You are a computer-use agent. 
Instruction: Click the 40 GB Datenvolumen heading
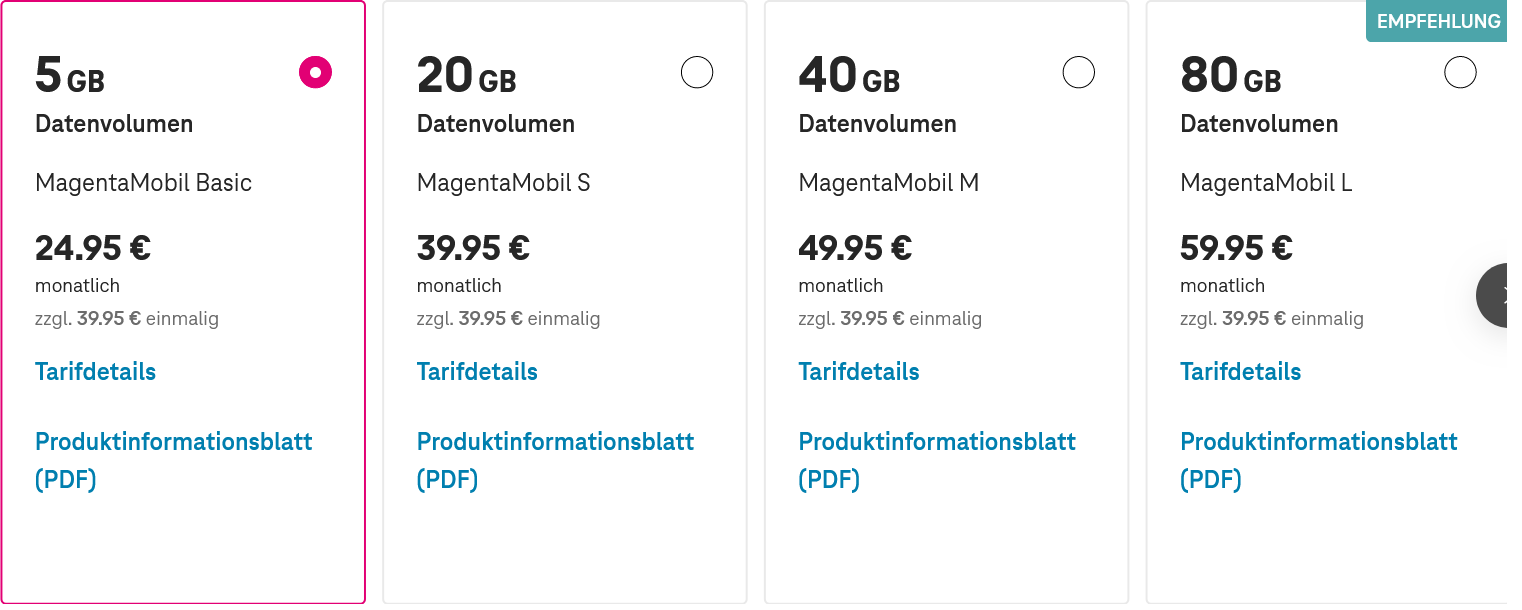878,94
